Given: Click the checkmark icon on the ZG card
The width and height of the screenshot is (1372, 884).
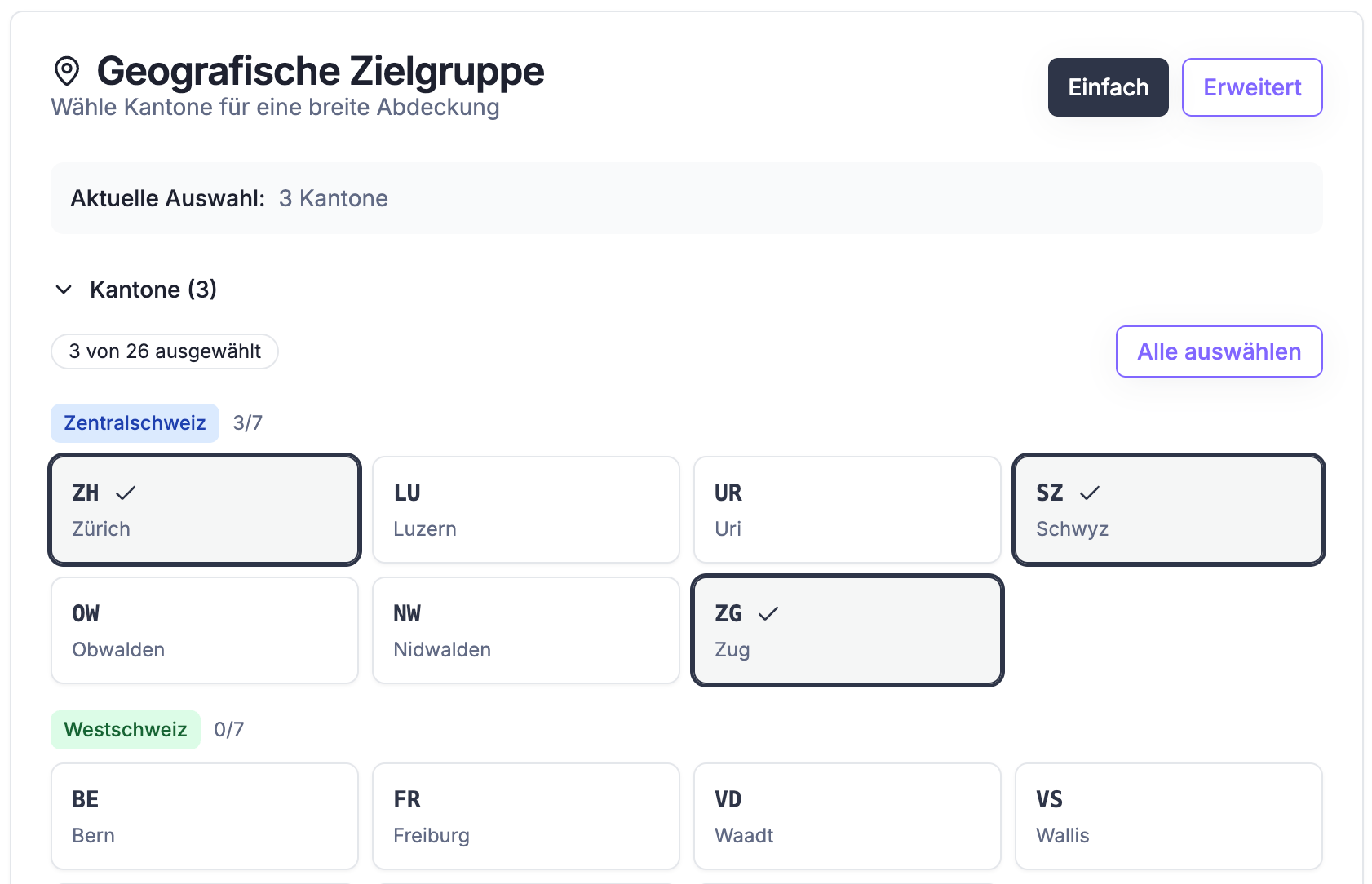Looking at the screenshot, I should pyautogui.click(x=768, y=613).
